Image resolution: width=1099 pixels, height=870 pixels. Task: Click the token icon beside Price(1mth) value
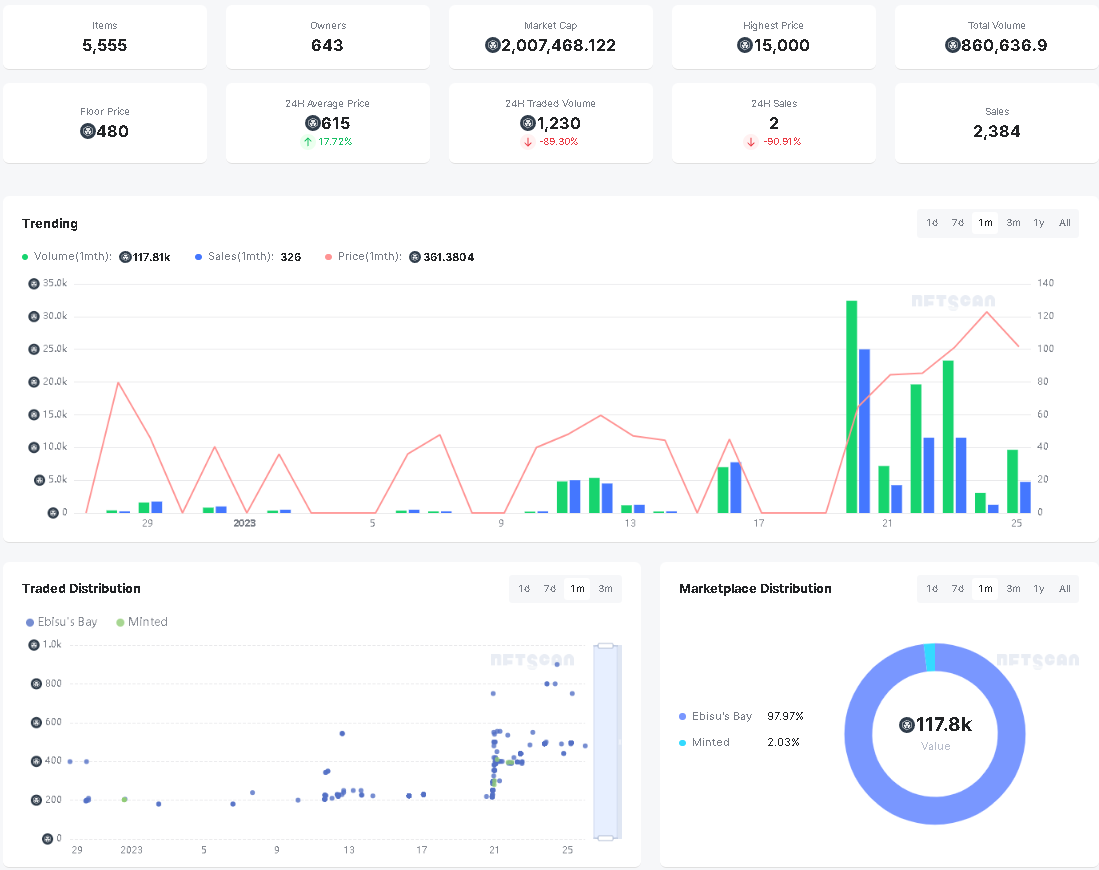[x=413, y=257]
